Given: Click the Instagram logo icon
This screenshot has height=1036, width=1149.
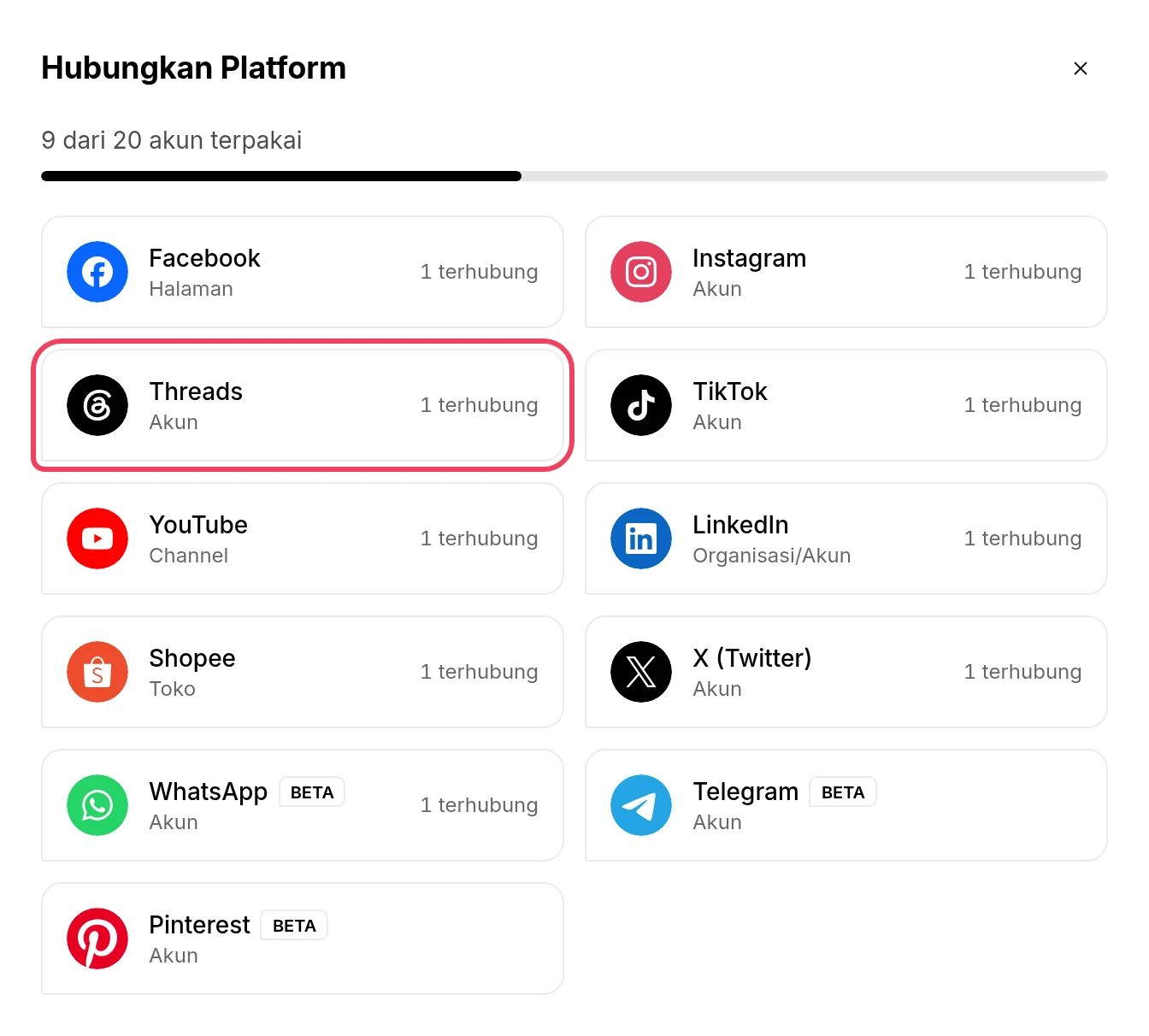Looking at the screenshot, I should 641,272.
